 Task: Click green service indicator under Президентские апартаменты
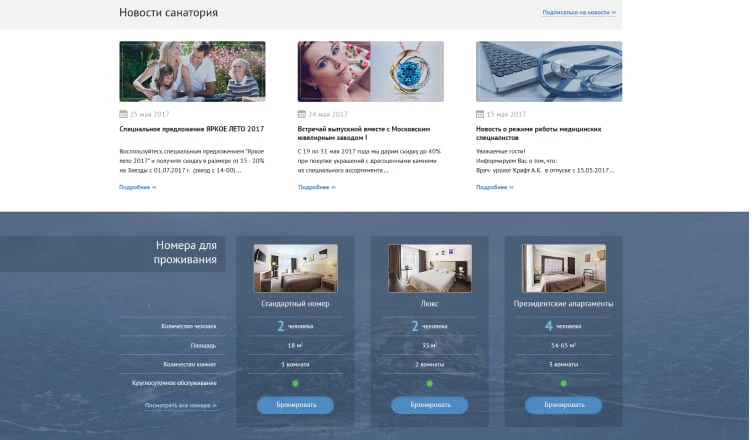point(563,383)
